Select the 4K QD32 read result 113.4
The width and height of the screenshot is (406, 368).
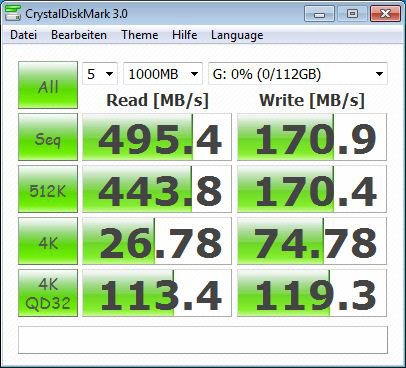157,293
